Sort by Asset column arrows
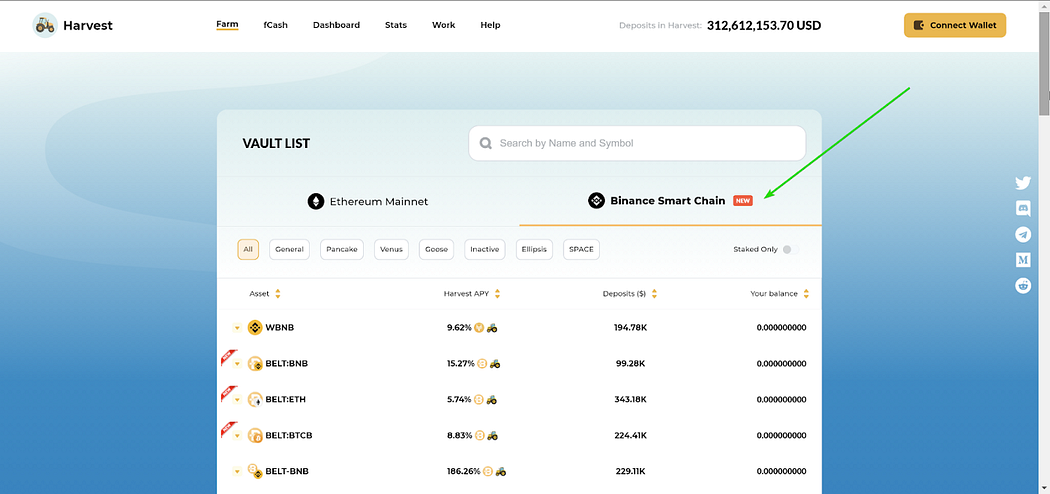This screenshot has height=494, width=1050. click(277, 294)
